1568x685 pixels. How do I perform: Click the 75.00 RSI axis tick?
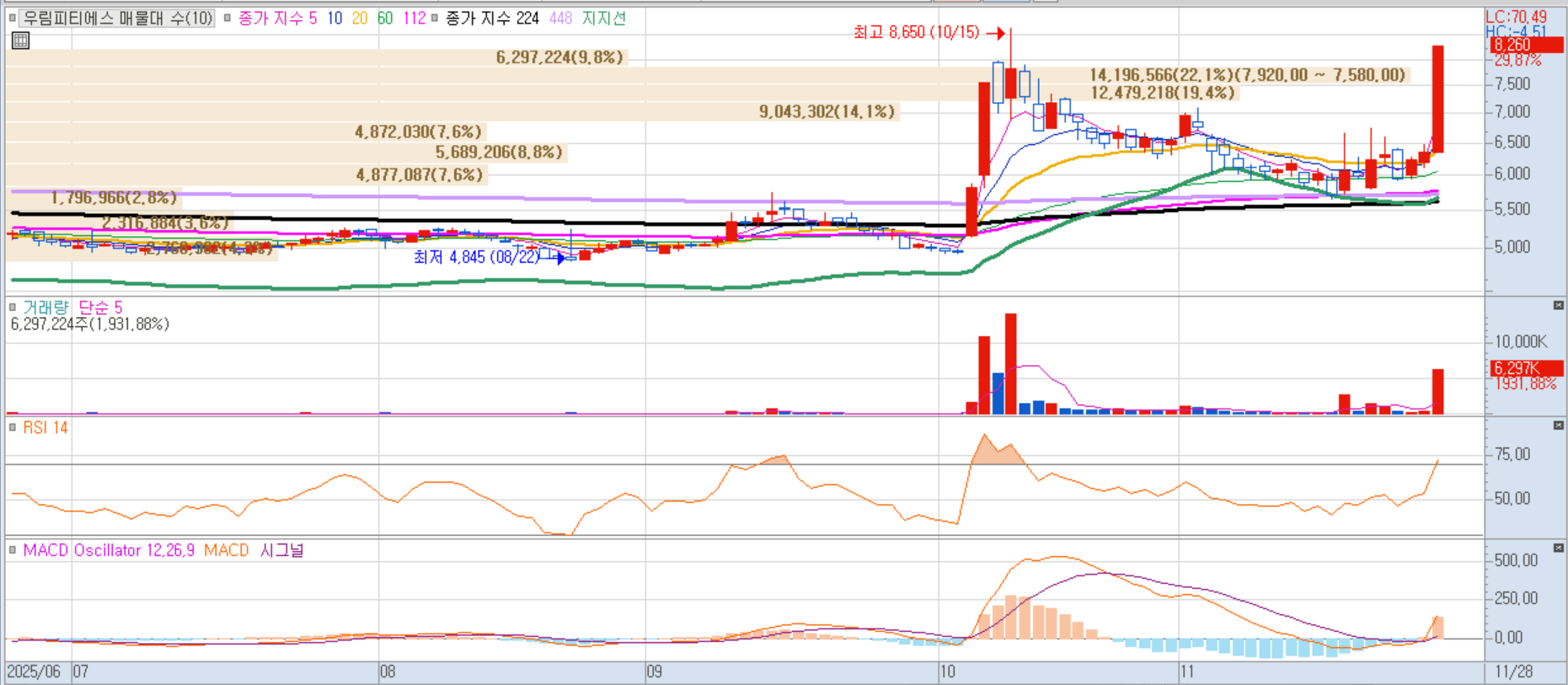click(1512, 454)
